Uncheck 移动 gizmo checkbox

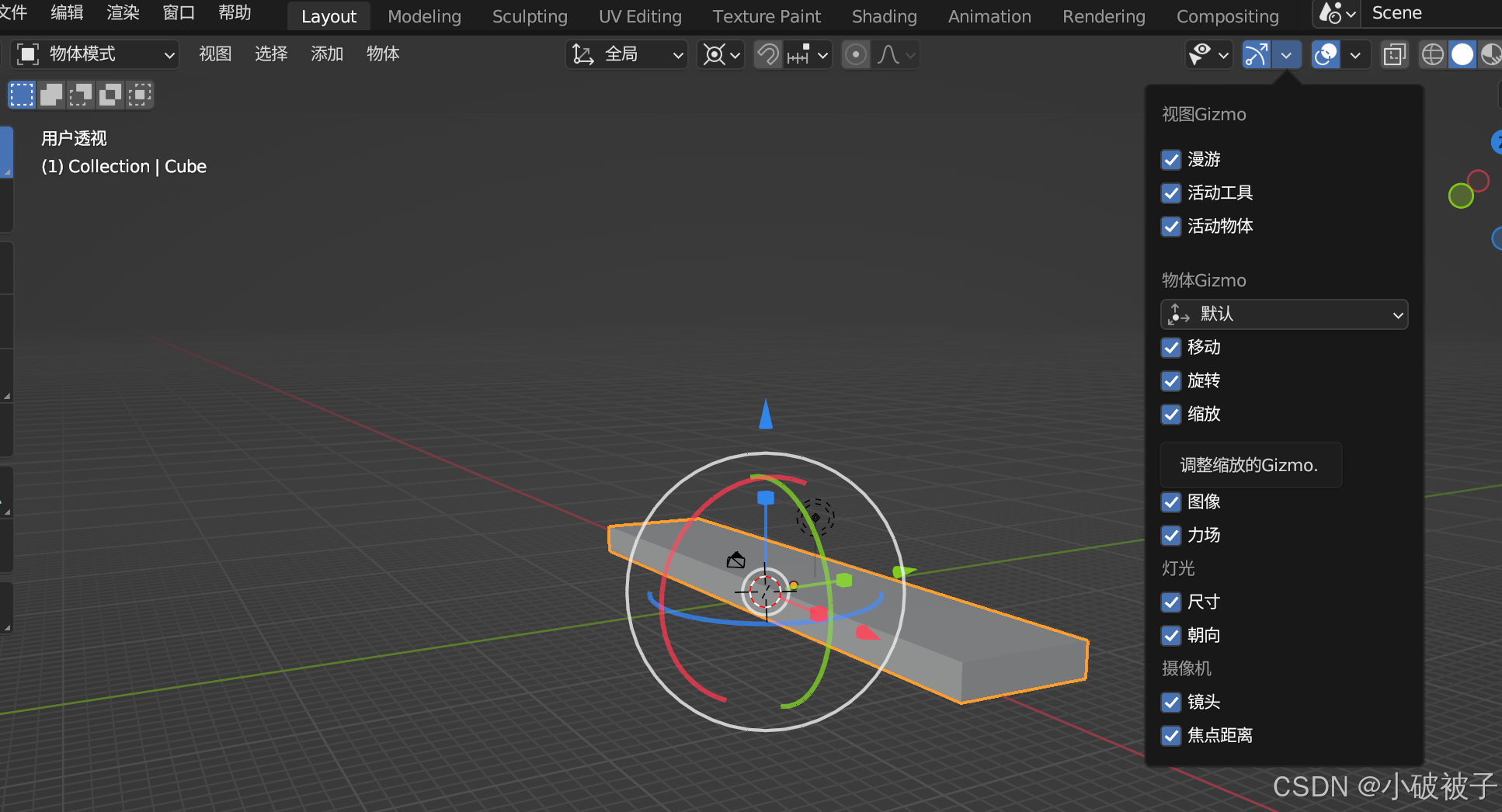pyautogui.click(x=1171, y=348)
